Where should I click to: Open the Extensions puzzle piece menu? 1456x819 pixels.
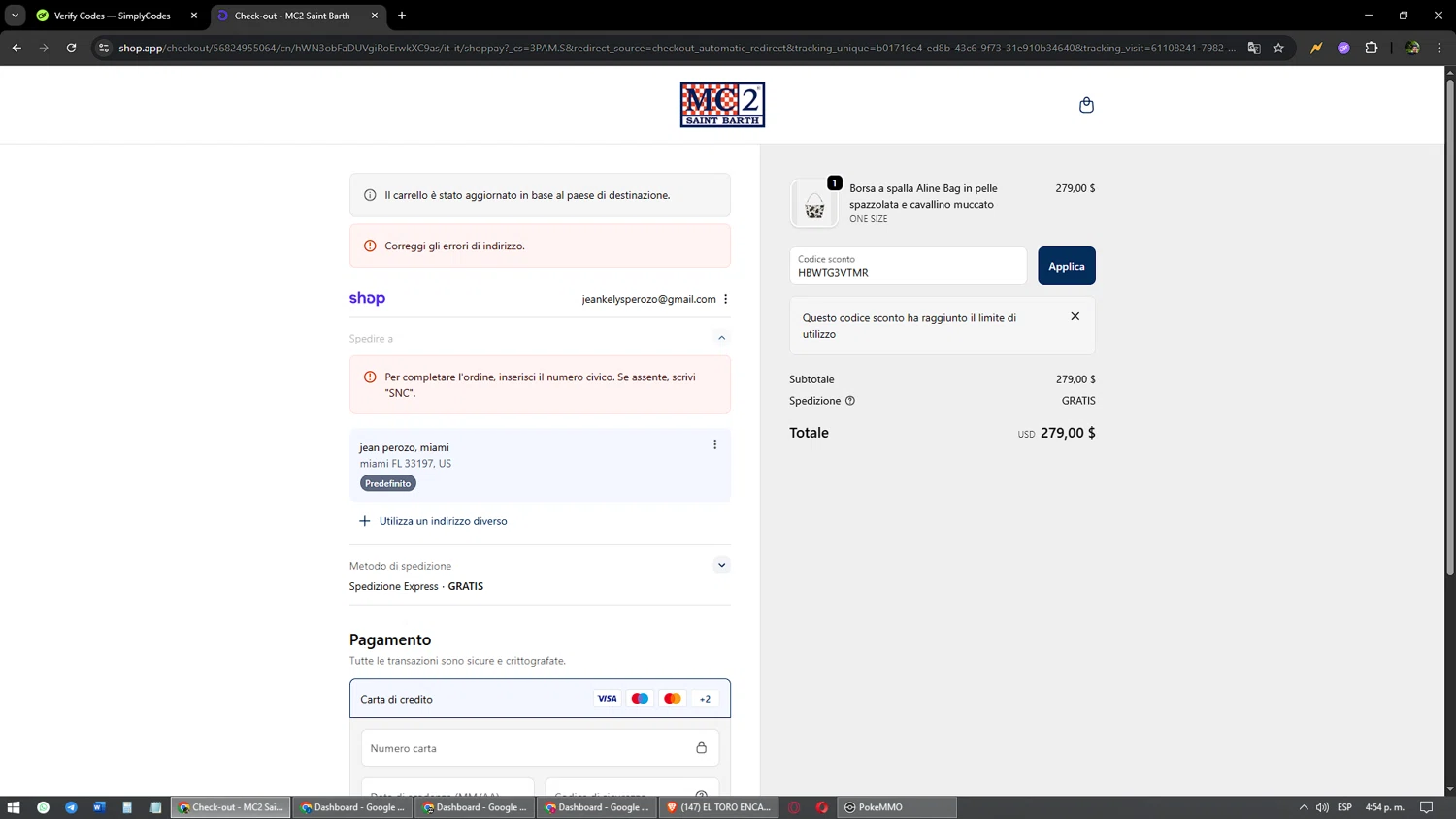point(1372,48)
